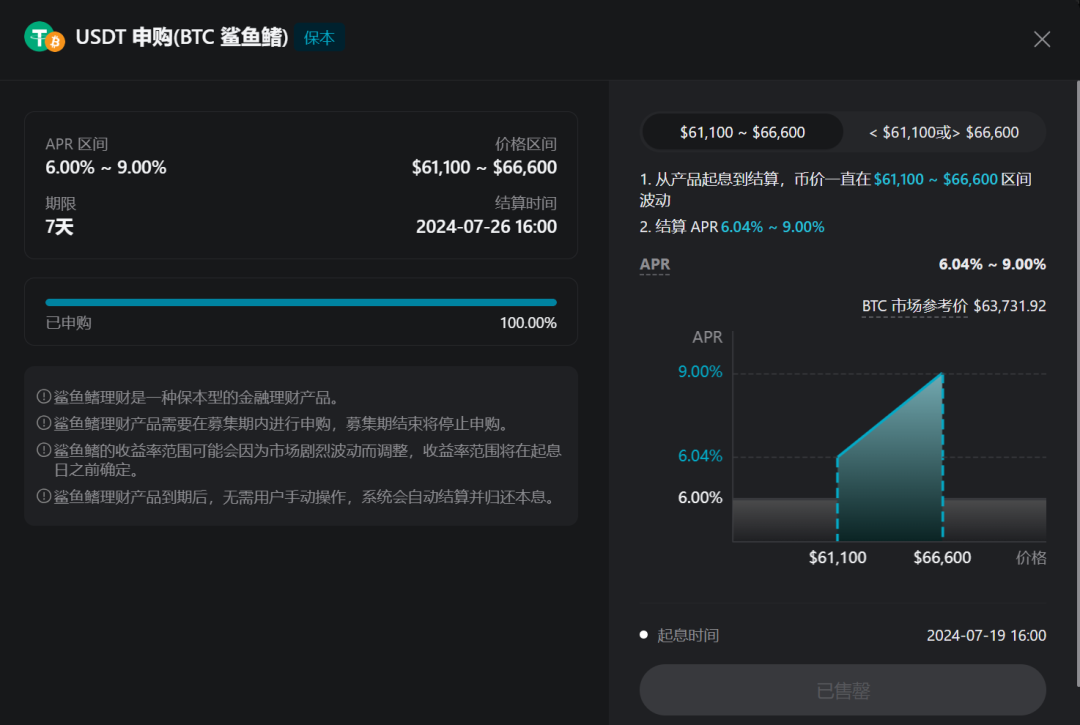This screenshot has height=725, width=1080.
Task: Click the settlement time 2024-07-26 16:00
Action: (486, 227)
